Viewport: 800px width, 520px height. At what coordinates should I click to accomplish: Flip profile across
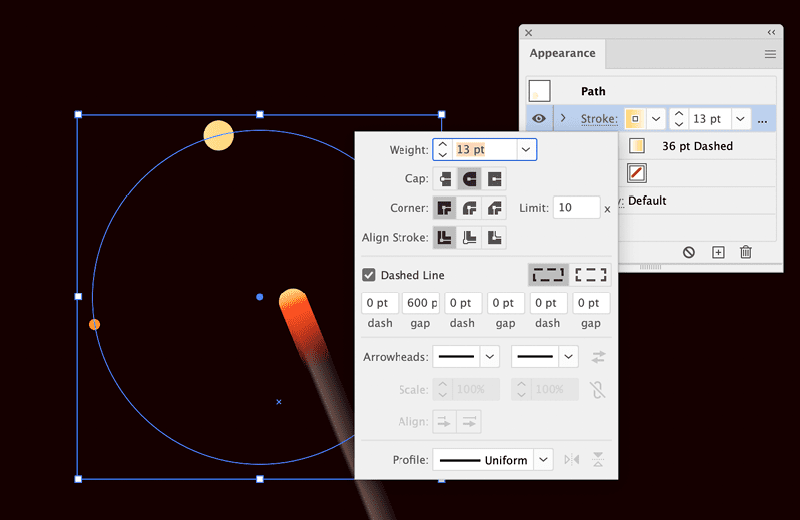(x=598, y=460)
